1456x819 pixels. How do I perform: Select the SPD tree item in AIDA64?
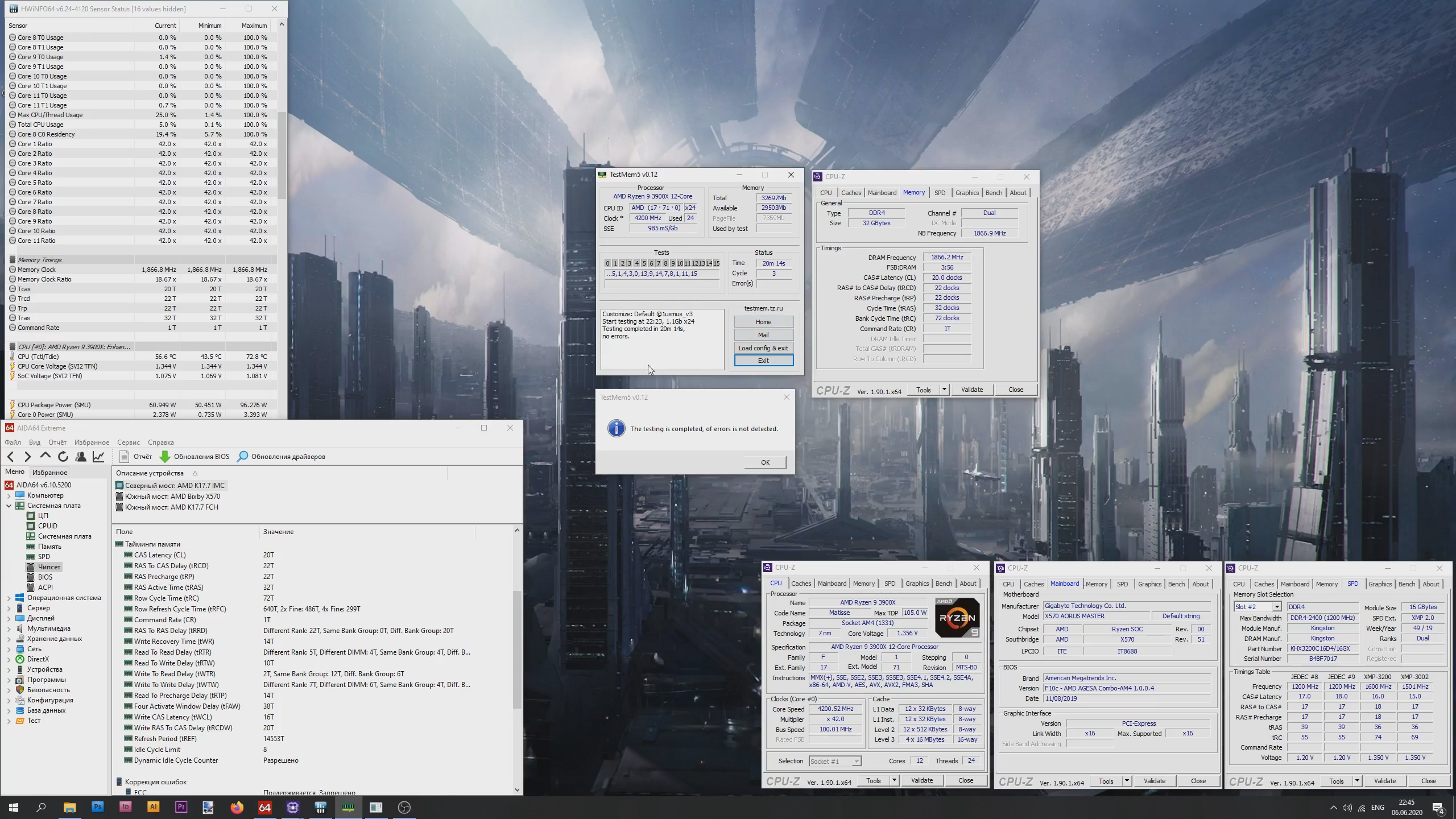click(44, 557)
